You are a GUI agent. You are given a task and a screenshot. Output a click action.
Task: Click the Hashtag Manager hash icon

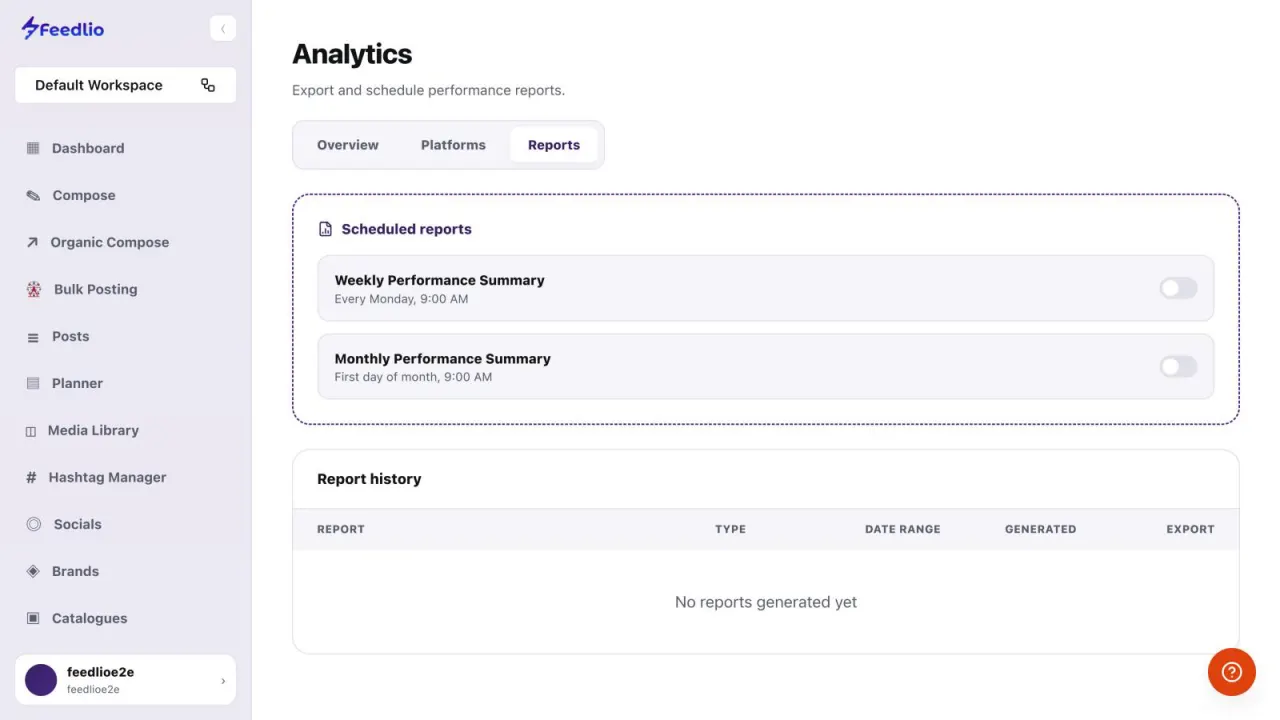pyautogui.click(x=31, y=477)
